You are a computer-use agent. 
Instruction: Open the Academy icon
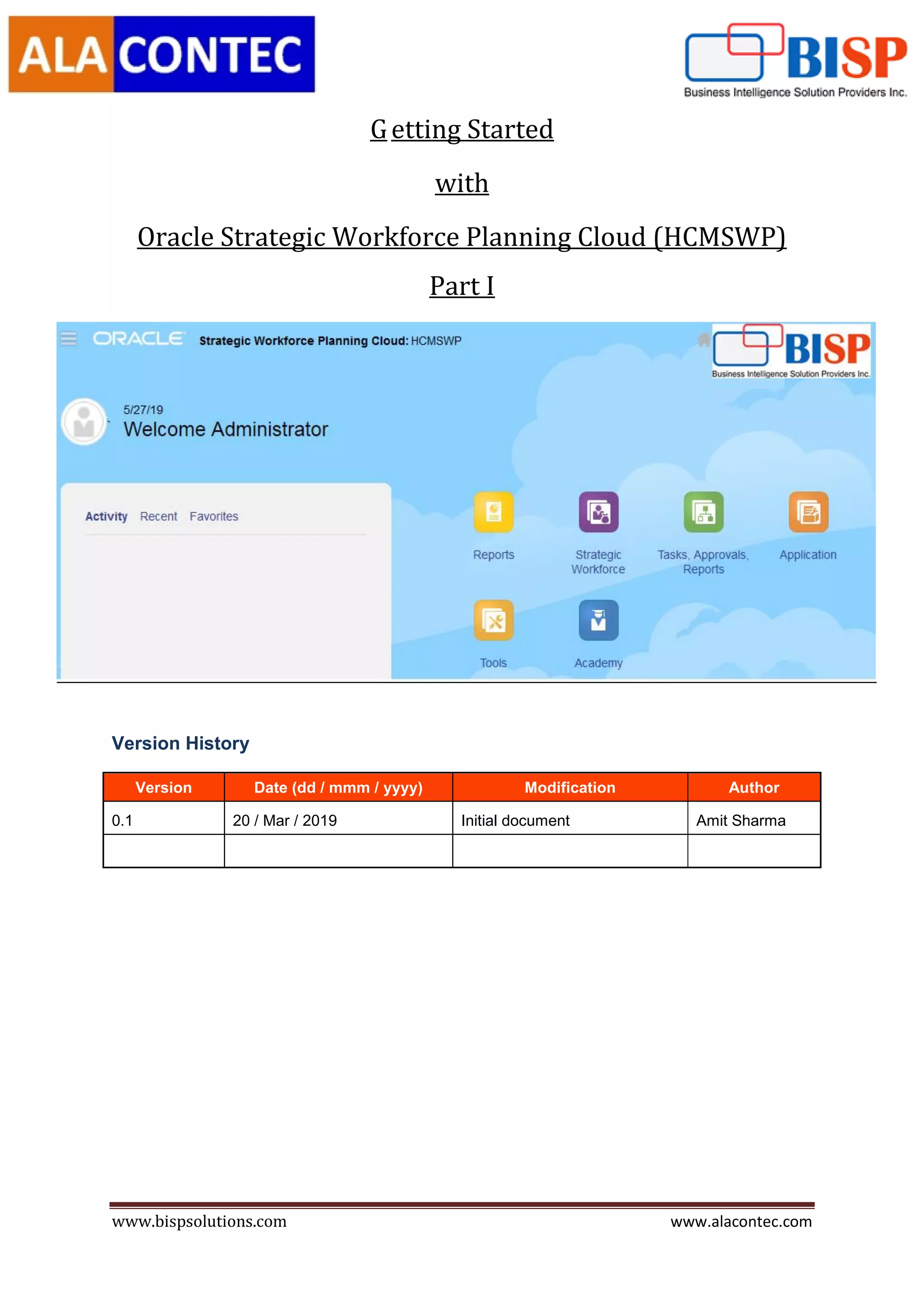click(598, 620)
